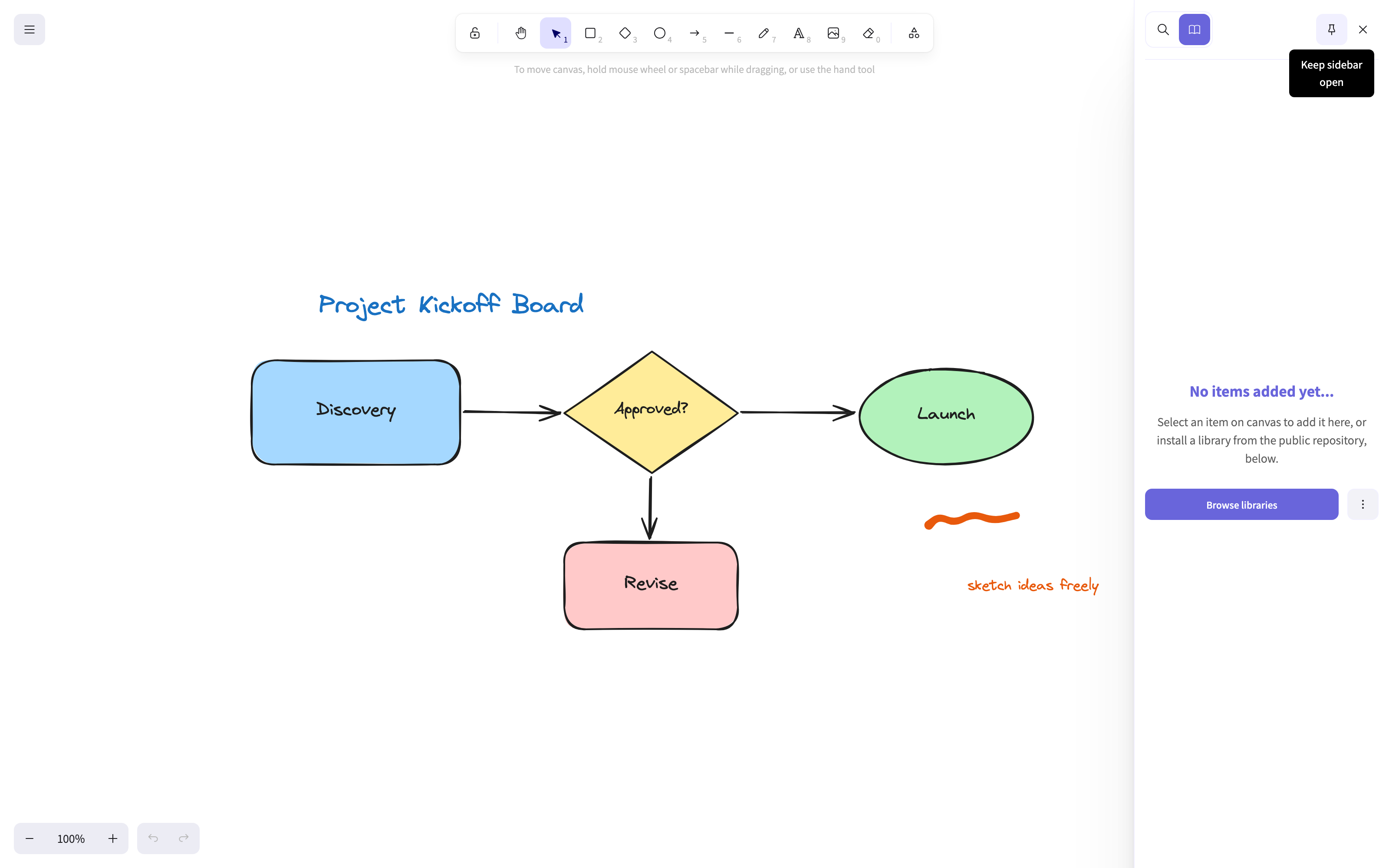Open the sidebar search tab
This screenshot has width=1389, height=868.
click(x=1163, y=29)
